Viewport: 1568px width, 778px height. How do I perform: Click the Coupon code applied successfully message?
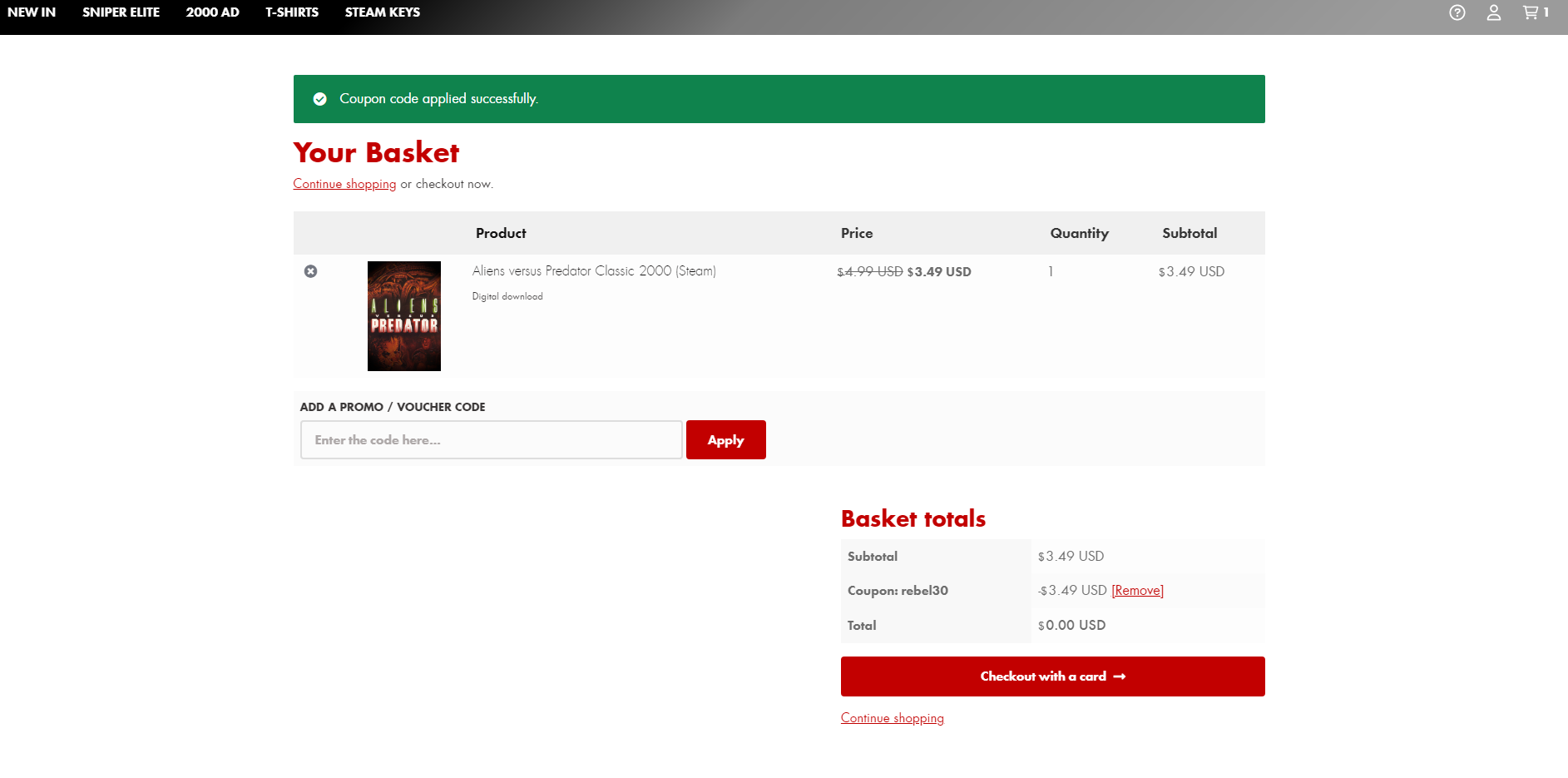(438, 99)
